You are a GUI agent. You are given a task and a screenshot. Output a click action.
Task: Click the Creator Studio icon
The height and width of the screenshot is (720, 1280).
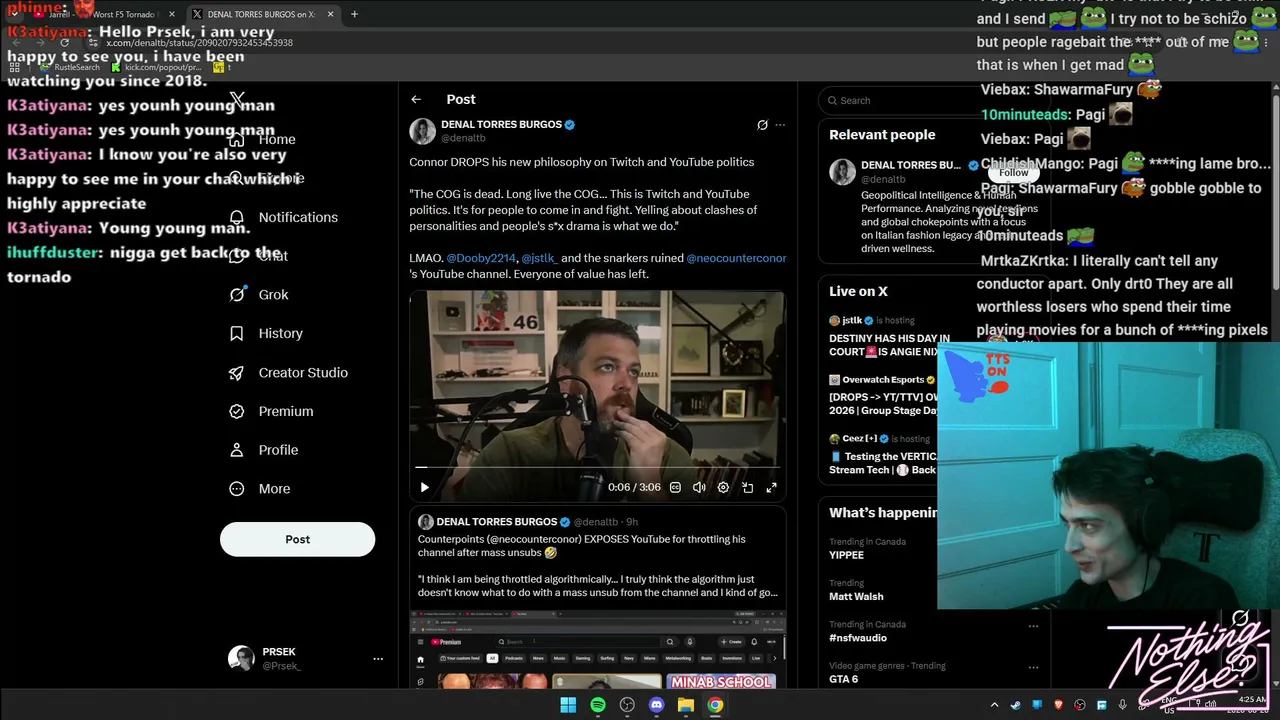[x=237, y=372]
